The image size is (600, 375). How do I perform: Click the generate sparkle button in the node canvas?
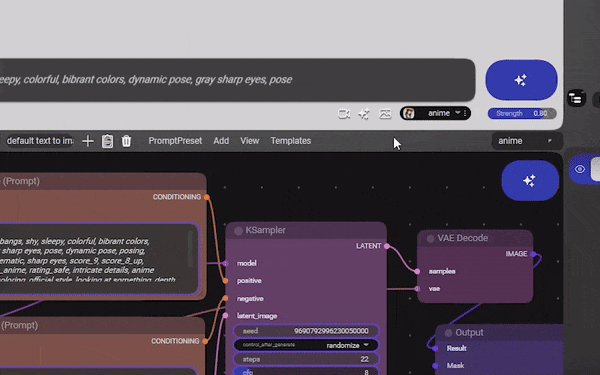coord(530,181)
